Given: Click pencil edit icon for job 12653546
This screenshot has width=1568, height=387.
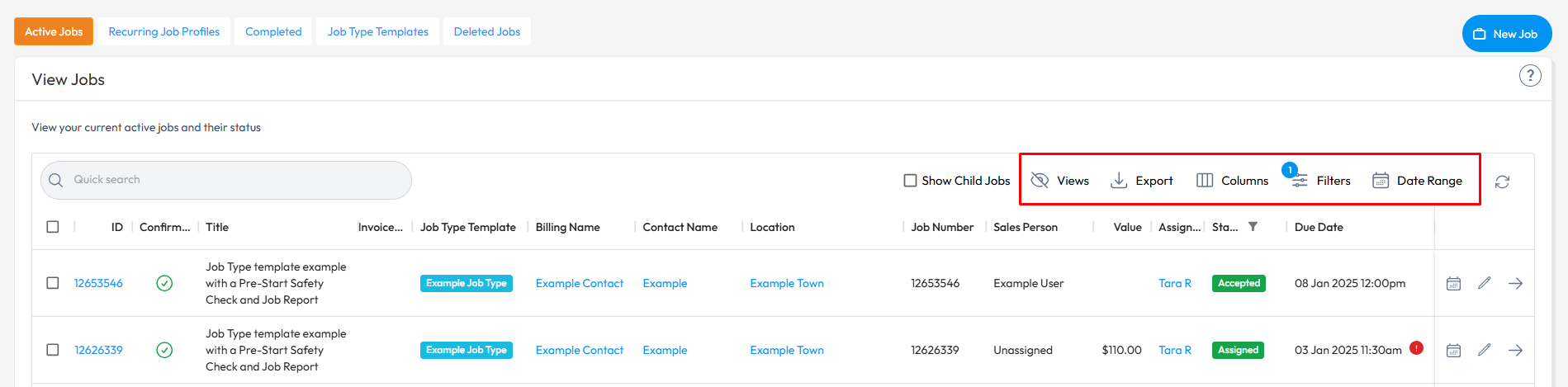Looking at the screenshot, I should [x=1484, y=283].
